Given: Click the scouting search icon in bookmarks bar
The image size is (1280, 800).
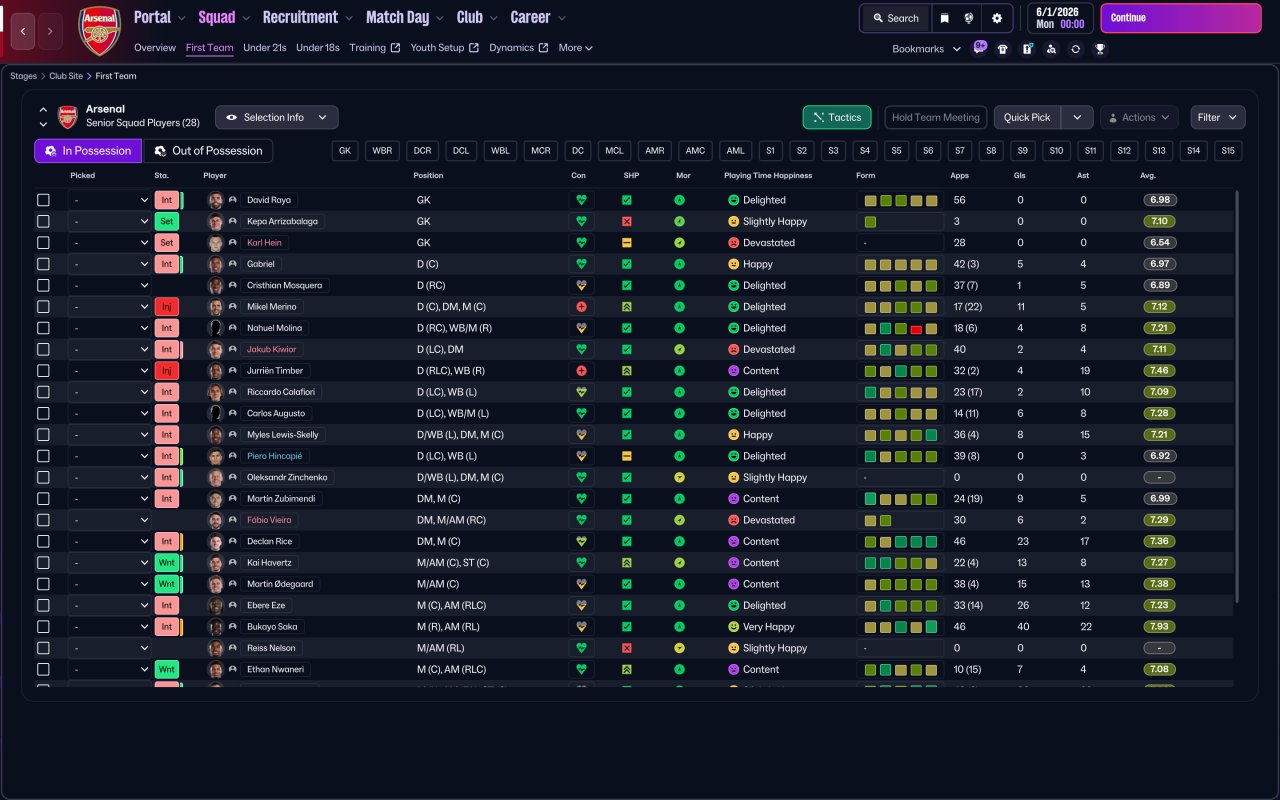Looking at the screenshot, I should click(x=1051, y=49).
